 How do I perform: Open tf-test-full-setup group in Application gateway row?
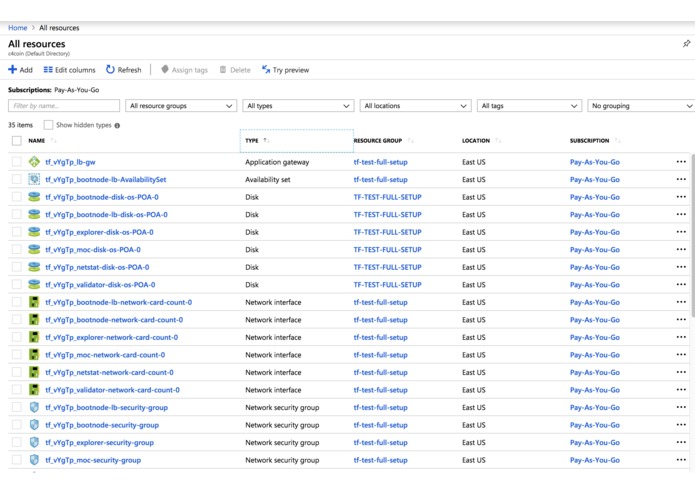coord(380,162)
